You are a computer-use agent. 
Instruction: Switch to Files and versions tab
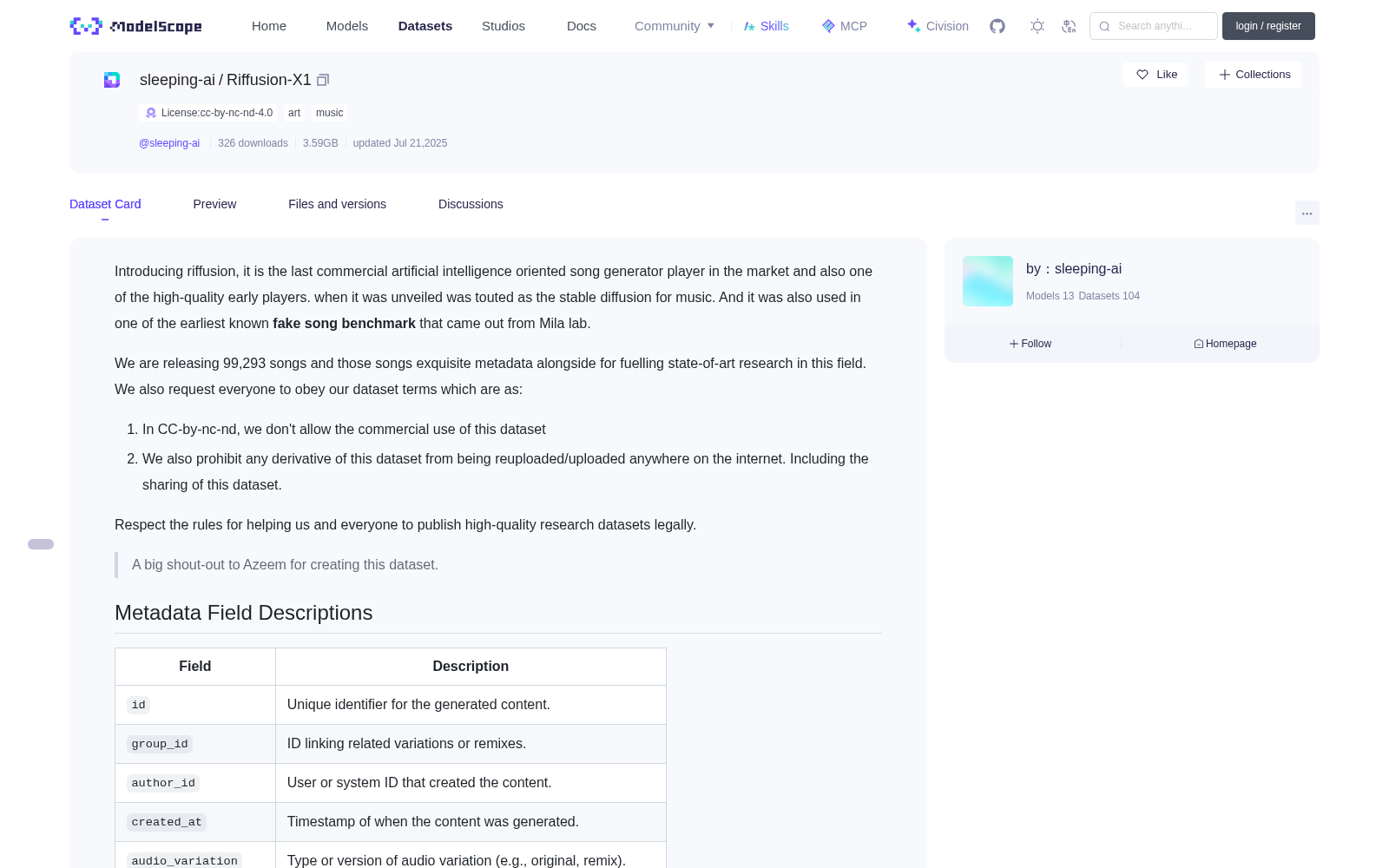(x=337, y=204)
